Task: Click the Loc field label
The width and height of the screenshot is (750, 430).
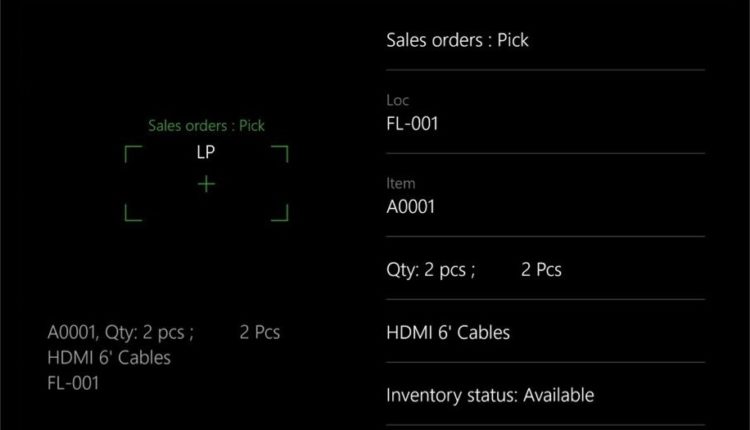Action: [397, 101]
